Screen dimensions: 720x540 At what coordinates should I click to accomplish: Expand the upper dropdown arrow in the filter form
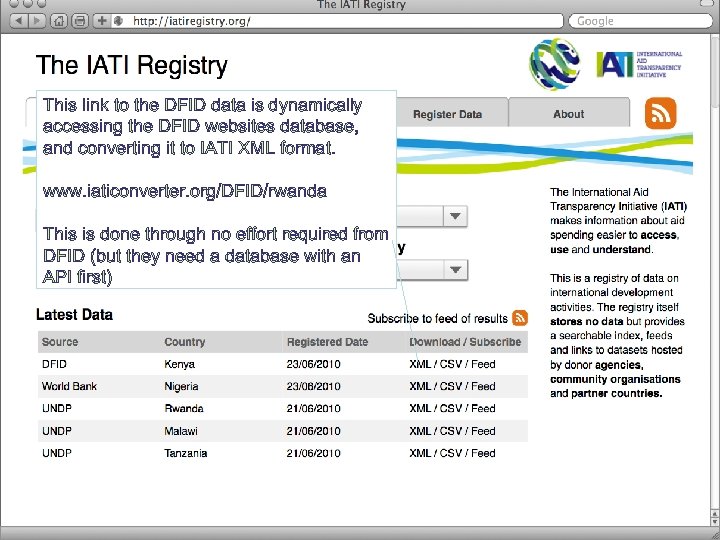coord(455,216)
